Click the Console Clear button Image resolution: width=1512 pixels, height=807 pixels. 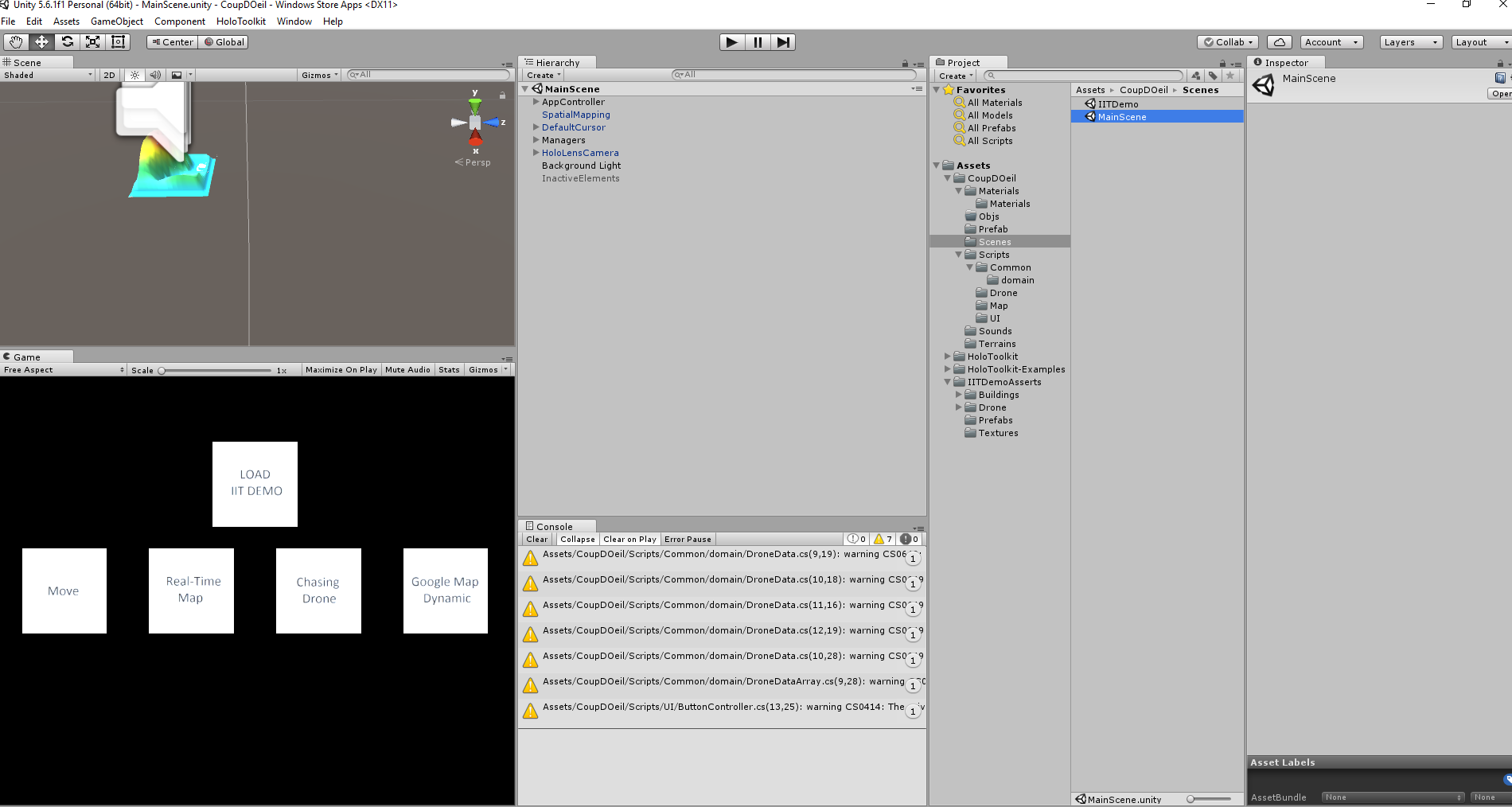(x=536, y=539)
